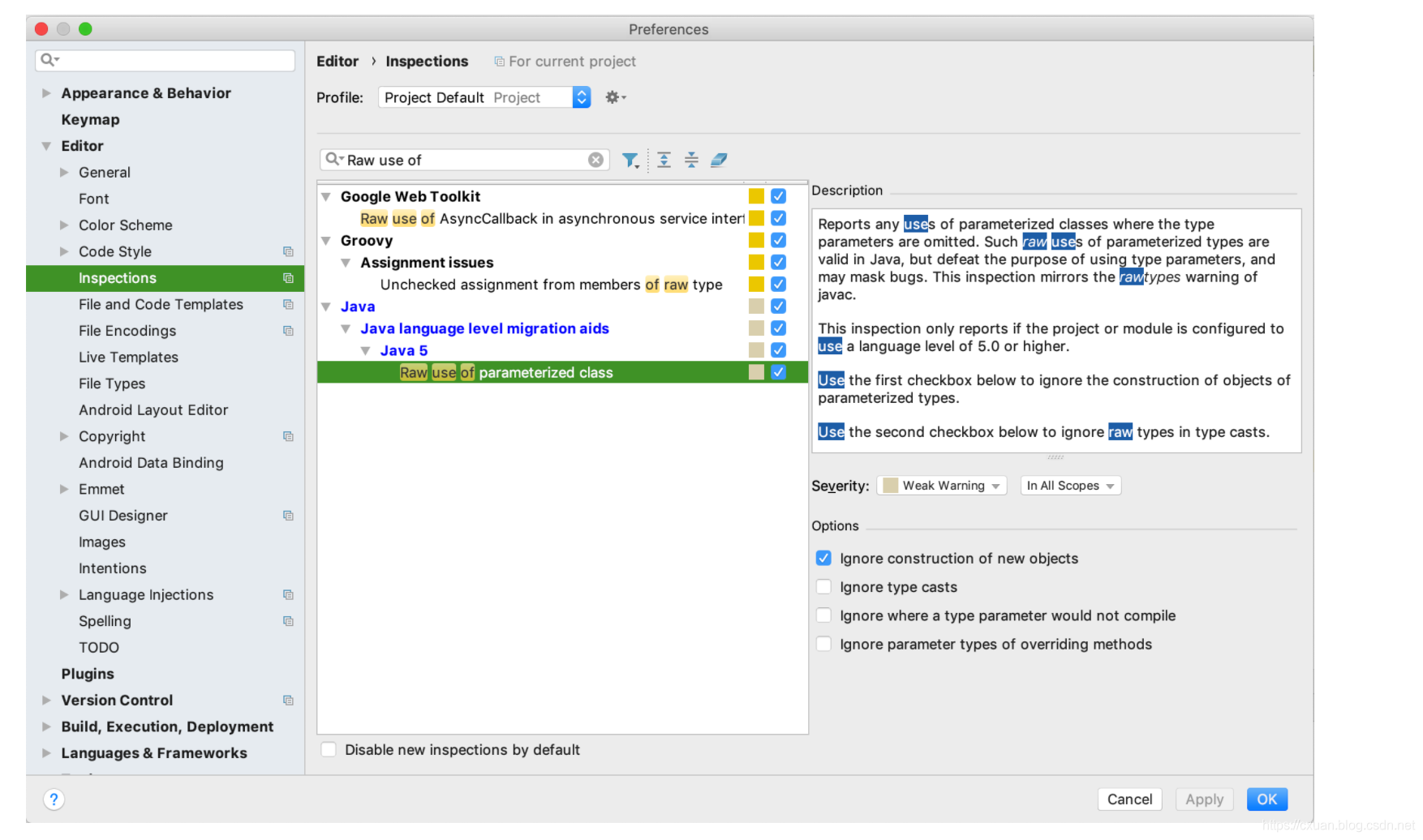Enable Ignore type casts option
The width and height of the screenshot is (1423, 840).
point(823,587)
